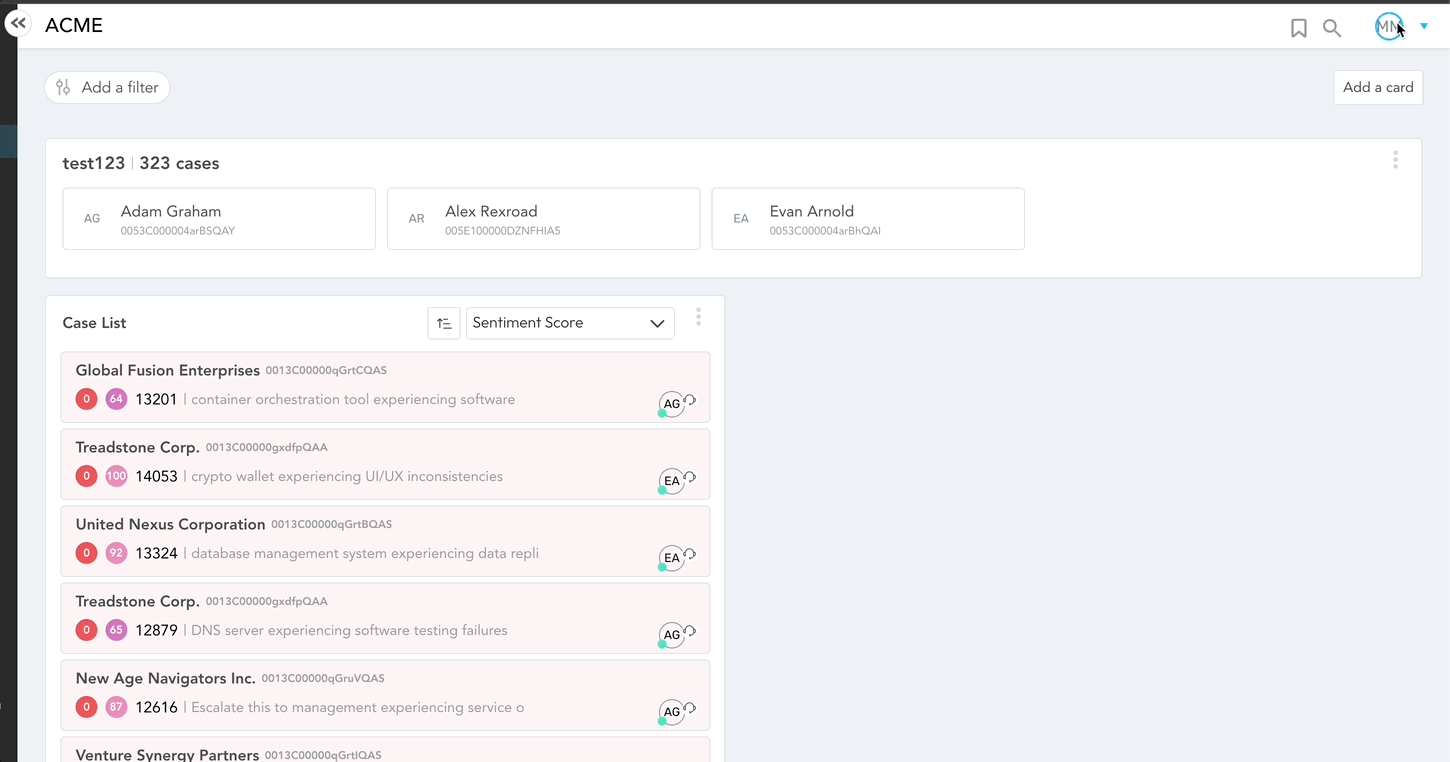The width and height of the screenshot is (1450, 762).
Task: Click the bookmark icon in header
Action: 1299,28
